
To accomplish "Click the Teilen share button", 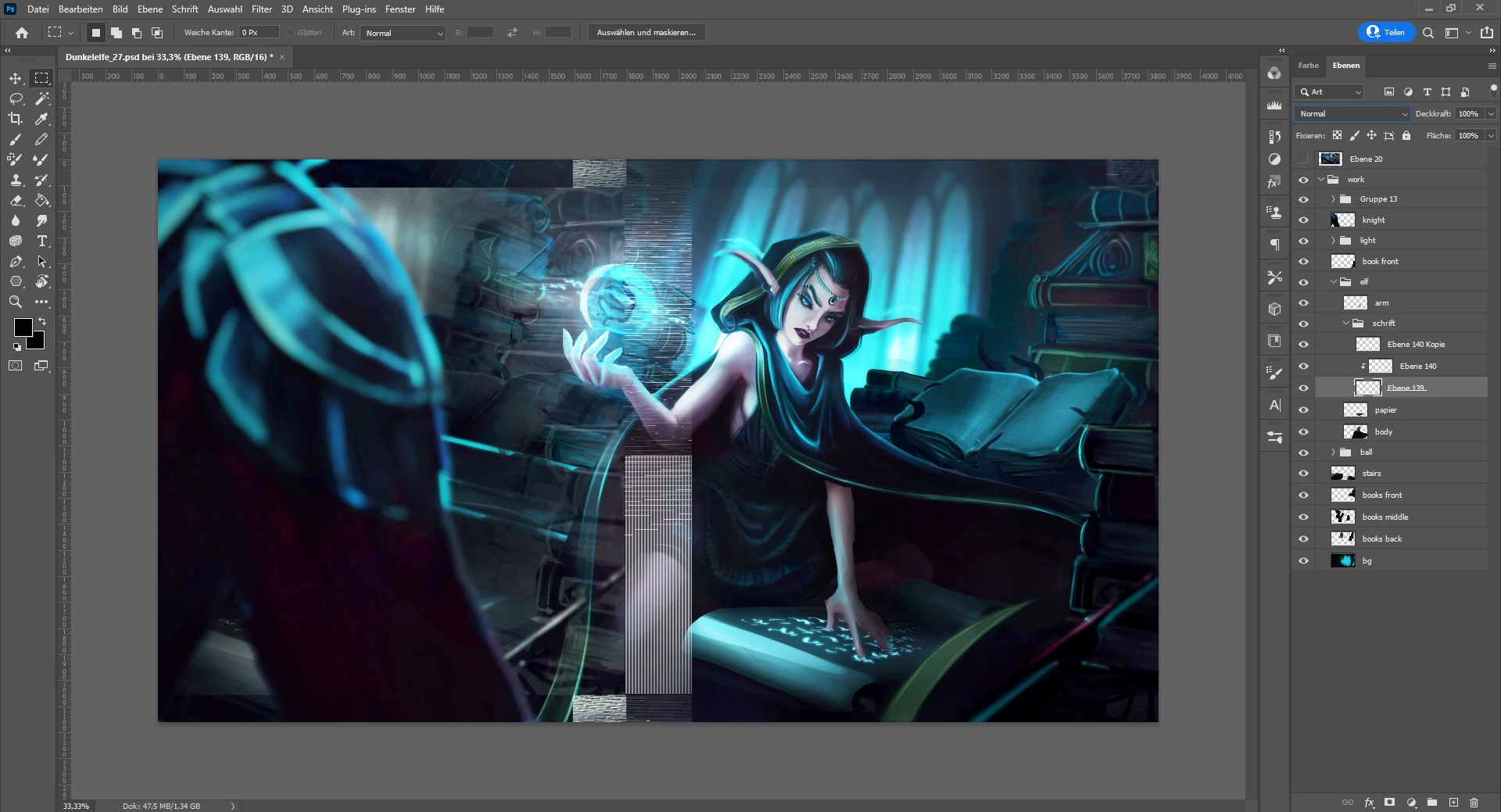I will pos(1387,33).
